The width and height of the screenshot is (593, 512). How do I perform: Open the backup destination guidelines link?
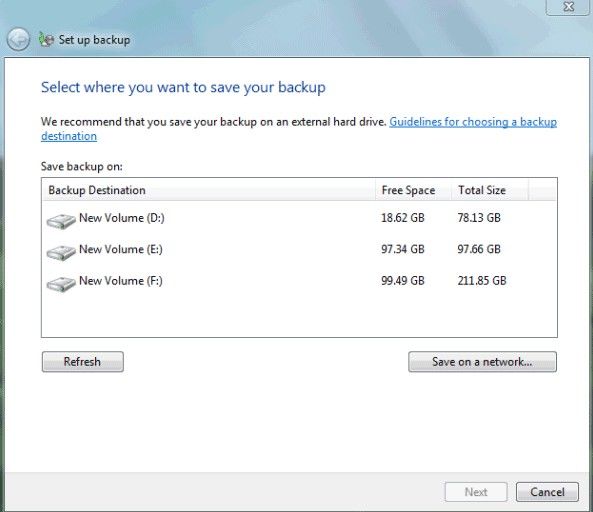coord(473,122)
